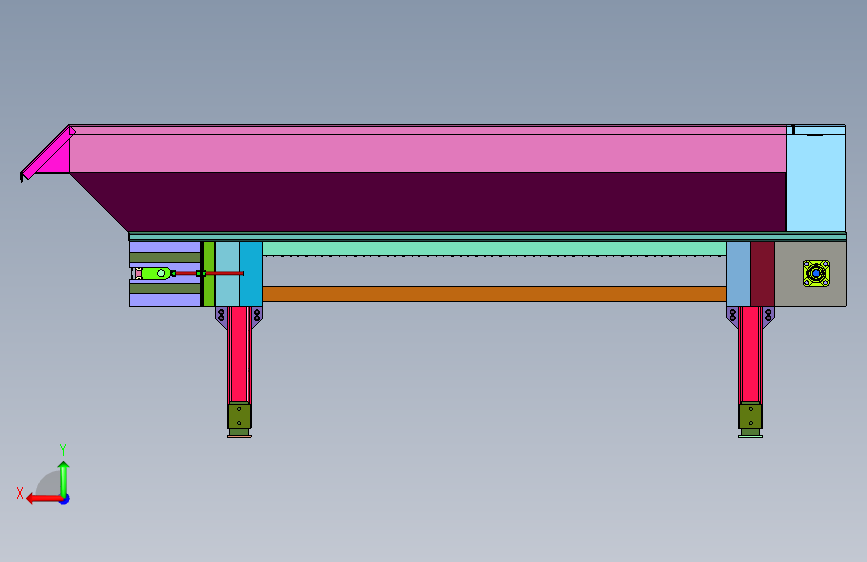The height and width of the screenshot is (562, 867).
Task: Select the thin teal base plate under the trough
Action: [x=487, y=237]
